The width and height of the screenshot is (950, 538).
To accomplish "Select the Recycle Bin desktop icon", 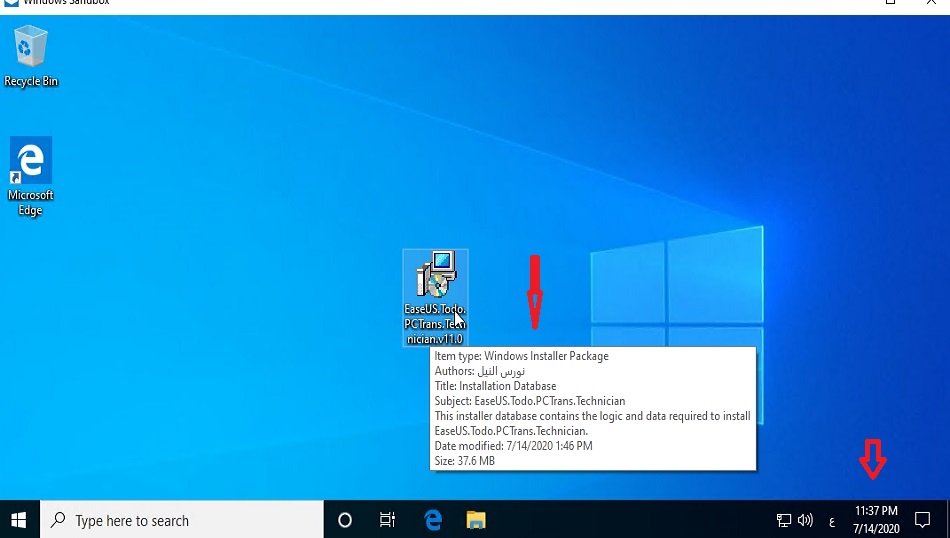I will tap(30, 57).
